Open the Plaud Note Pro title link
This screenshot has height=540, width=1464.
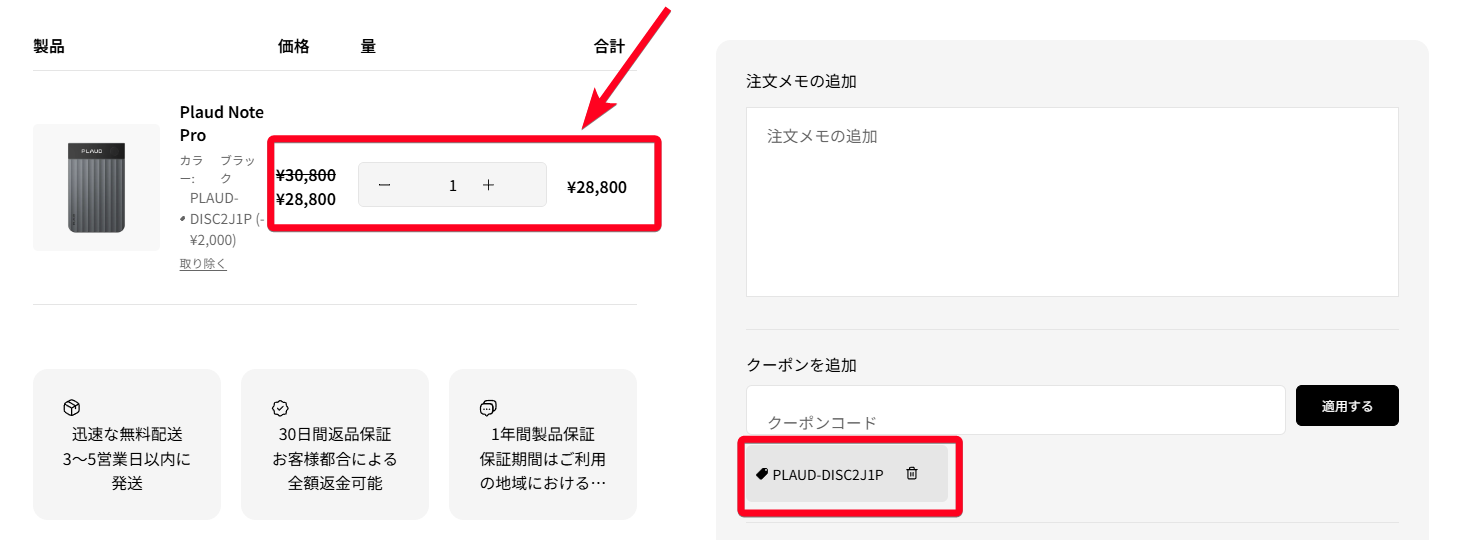221,123
